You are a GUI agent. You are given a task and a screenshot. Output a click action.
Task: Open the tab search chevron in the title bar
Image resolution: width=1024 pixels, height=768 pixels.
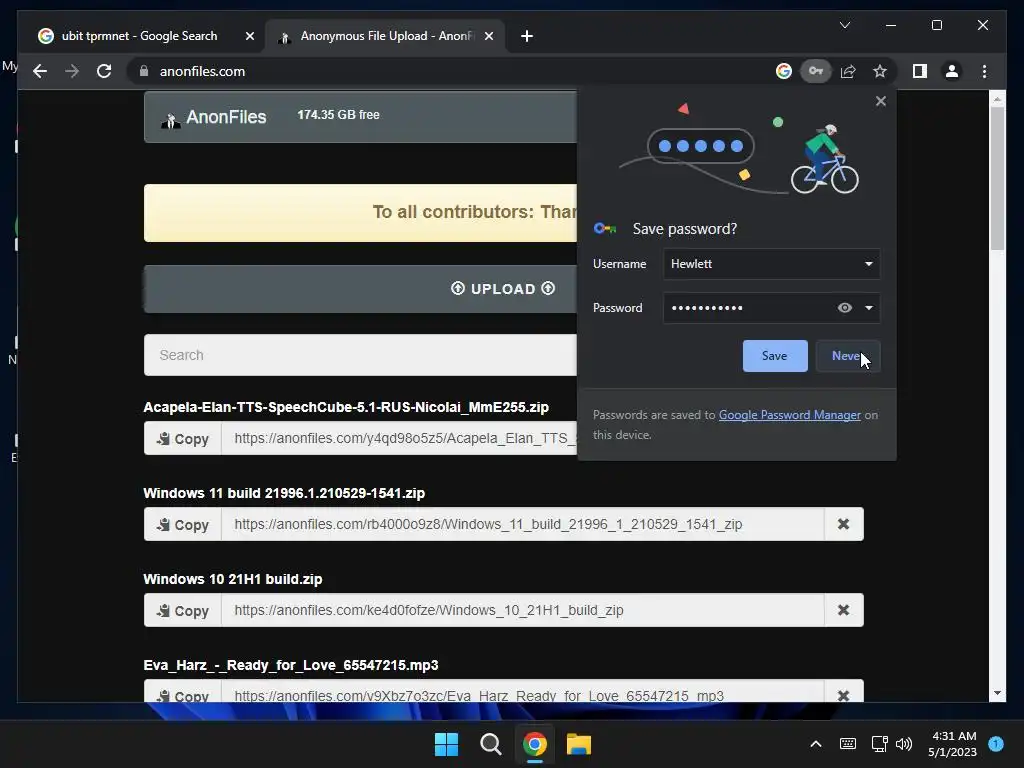pyautogui.click(x=844, y=25)
